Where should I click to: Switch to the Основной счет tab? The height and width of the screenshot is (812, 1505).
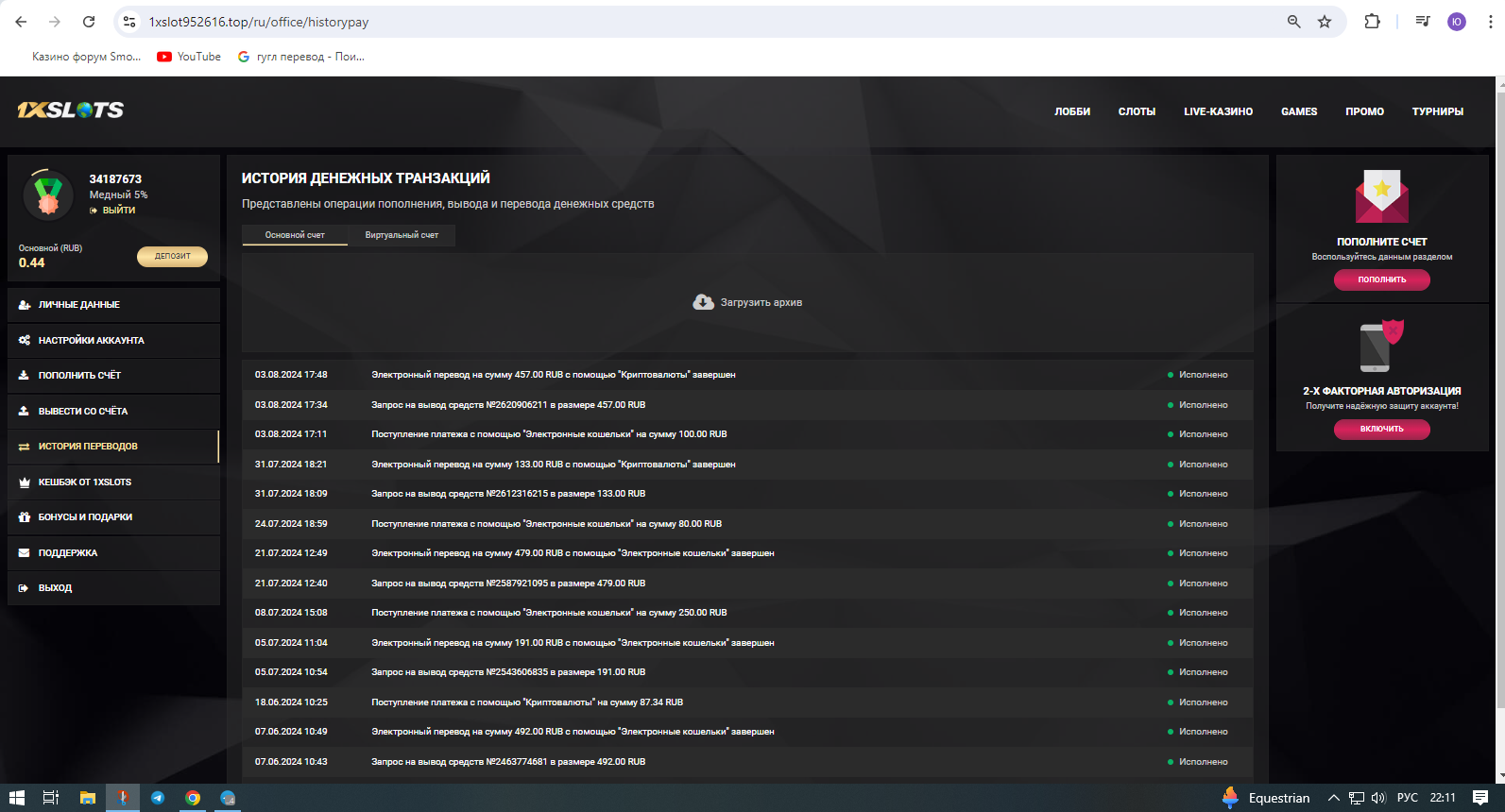tap(295, 235)
